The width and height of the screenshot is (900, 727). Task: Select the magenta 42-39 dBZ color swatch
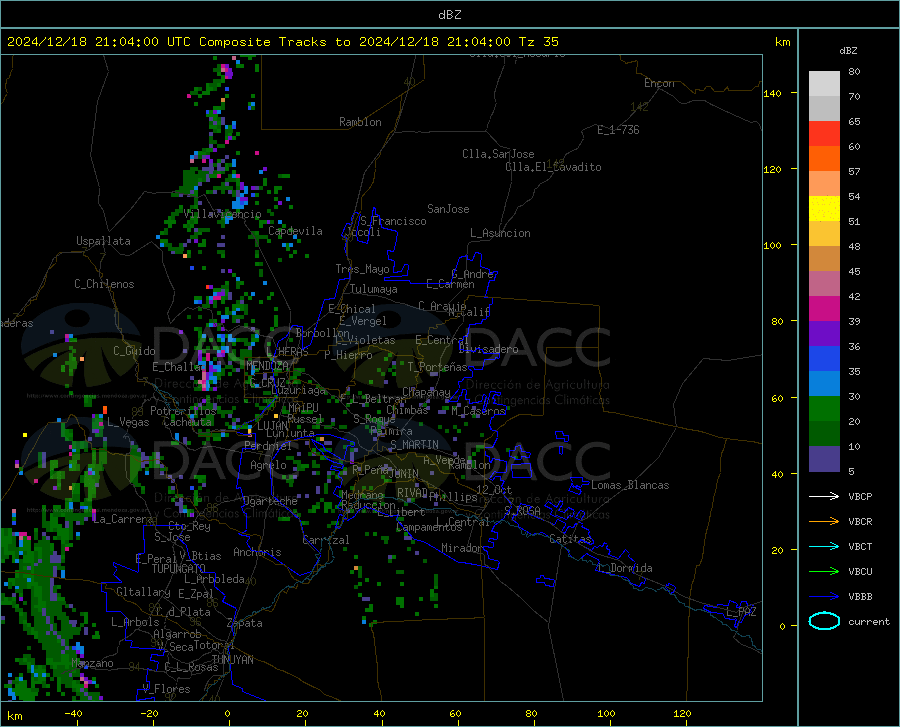point(824,309)
